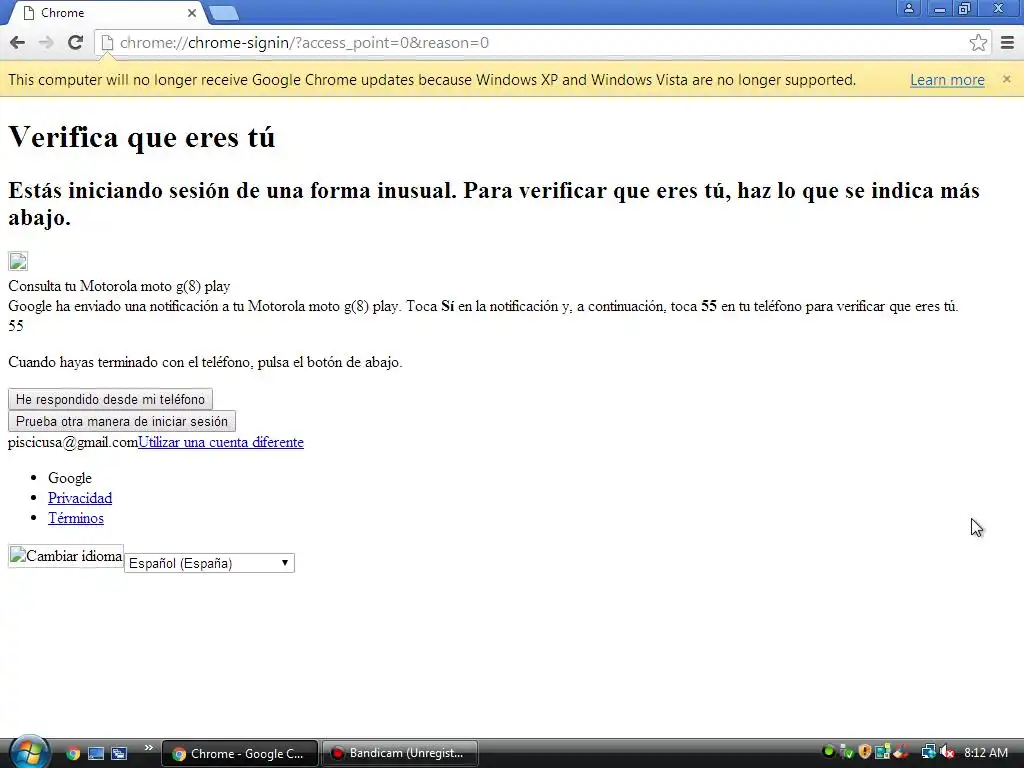Click the green circle tray icon

click(x=828, y=752)
